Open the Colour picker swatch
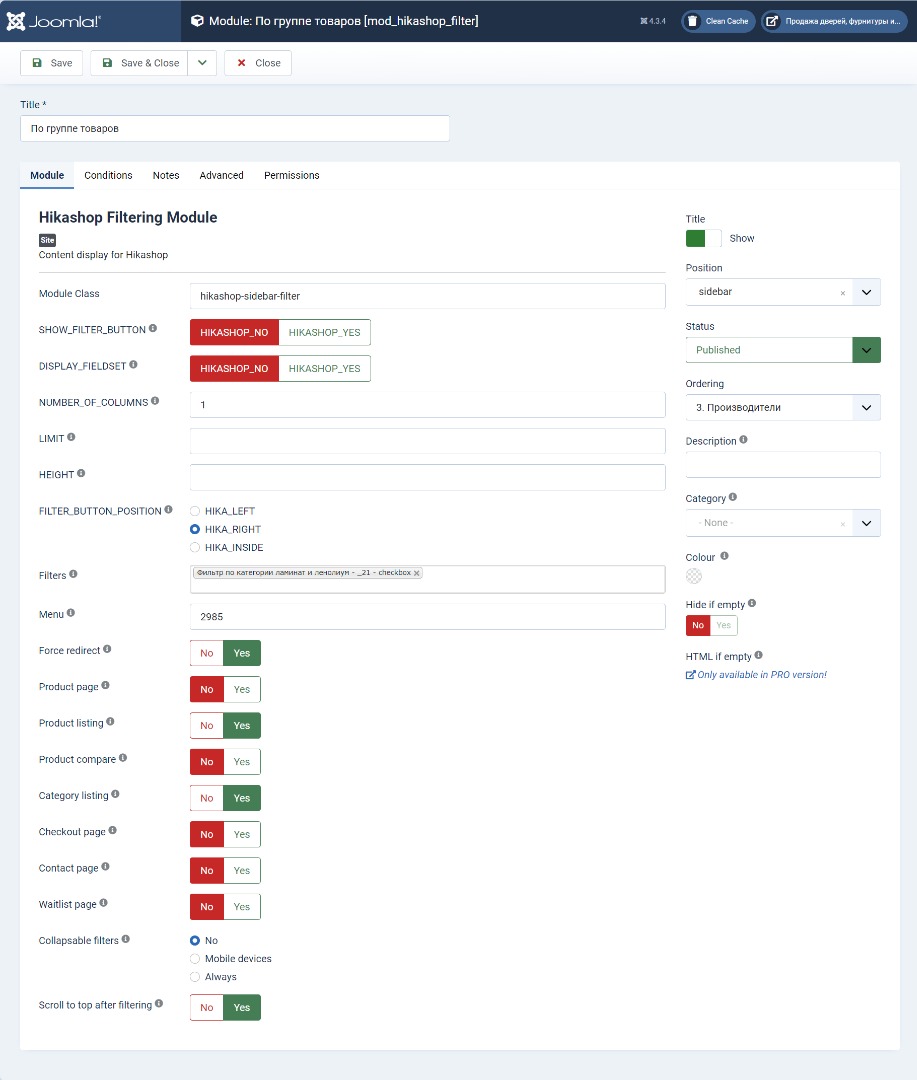 pos(694,576)
